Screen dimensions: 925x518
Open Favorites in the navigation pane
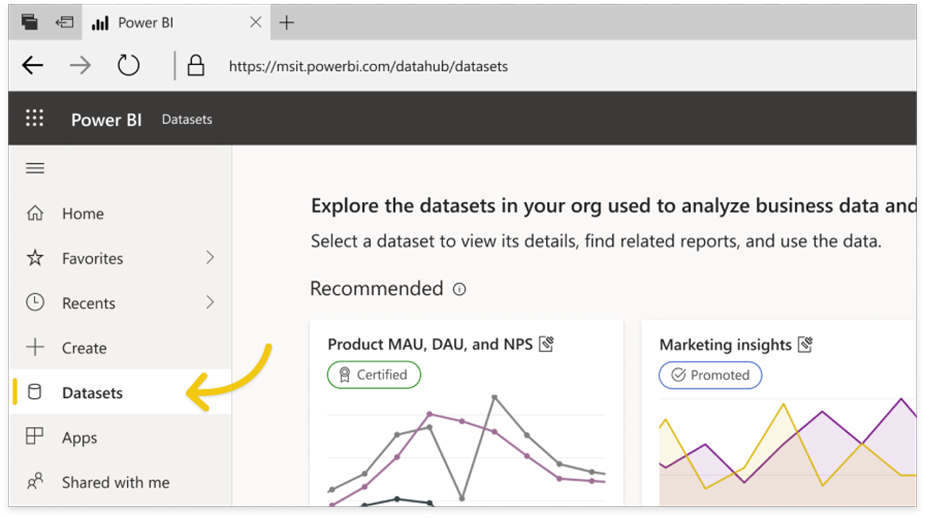pyautogui.click(x=120, y=258)
